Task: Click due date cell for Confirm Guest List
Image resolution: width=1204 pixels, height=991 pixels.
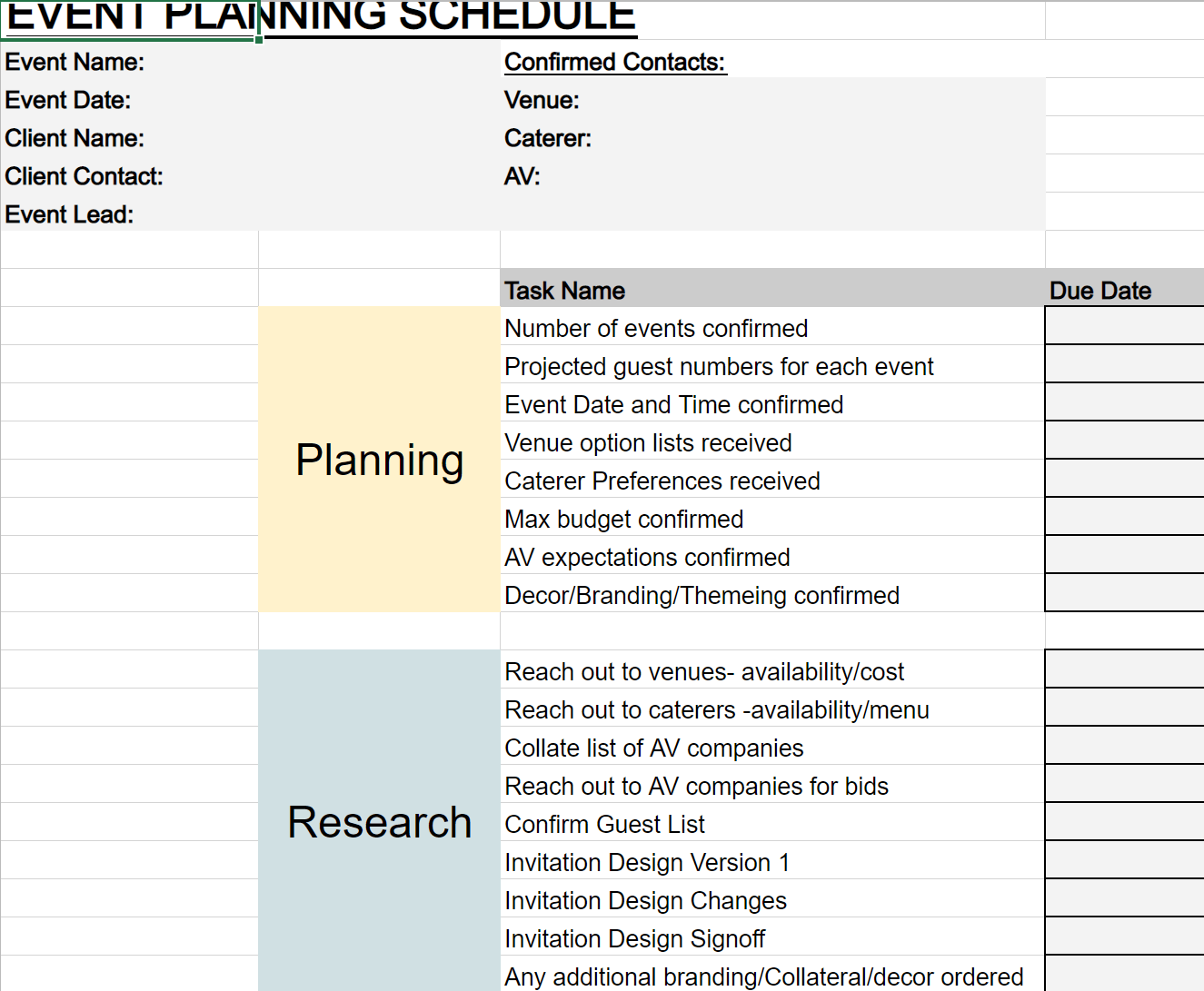Action: pos(1125,824)
